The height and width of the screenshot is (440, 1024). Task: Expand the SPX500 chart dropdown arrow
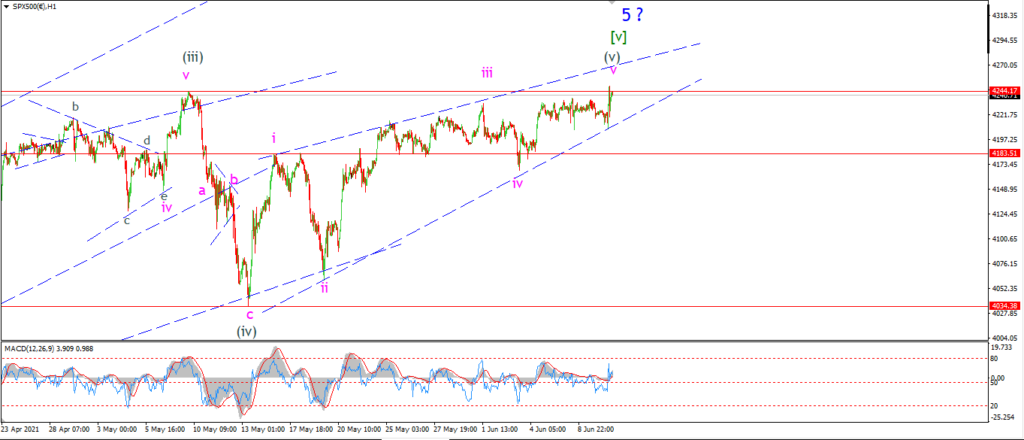(x=6, y=7)
